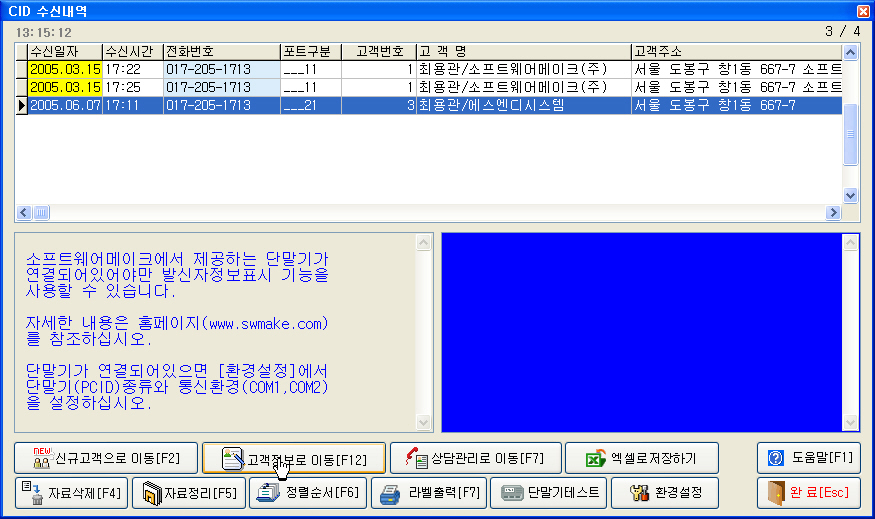Click inside the blue memo panel
Image resolution: width=875 pixels, height=519 pixels.
coord(642,333)
